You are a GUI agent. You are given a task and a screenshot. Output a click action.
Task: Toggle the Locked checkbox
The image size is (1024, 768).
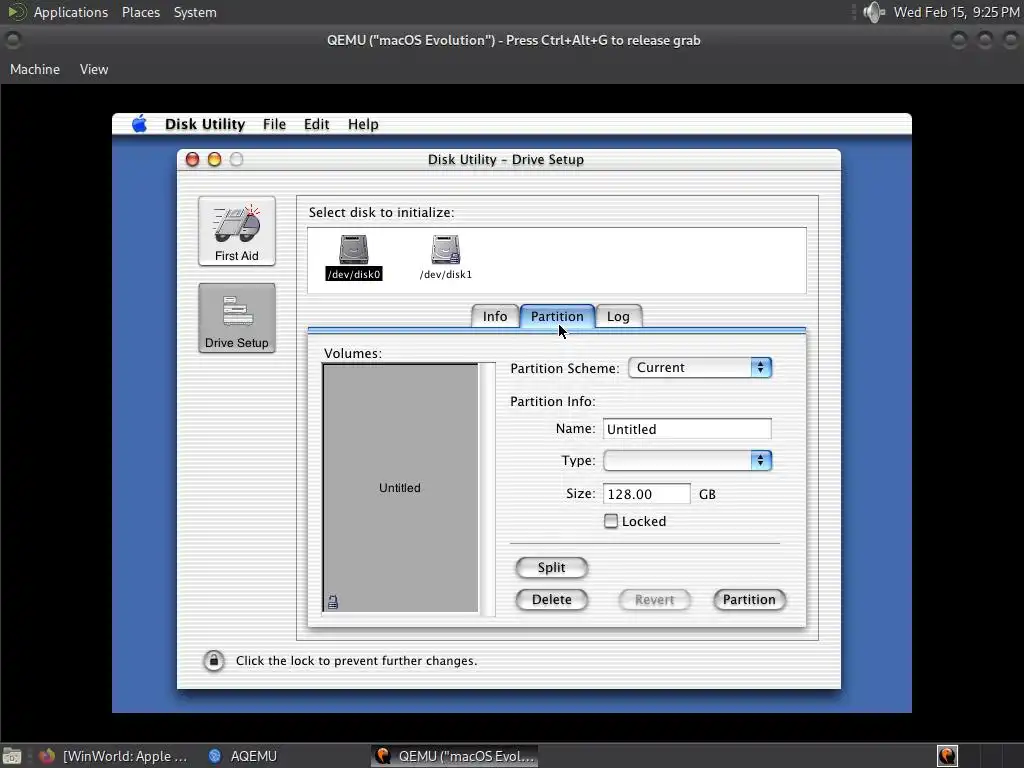(x=611, y=521)
